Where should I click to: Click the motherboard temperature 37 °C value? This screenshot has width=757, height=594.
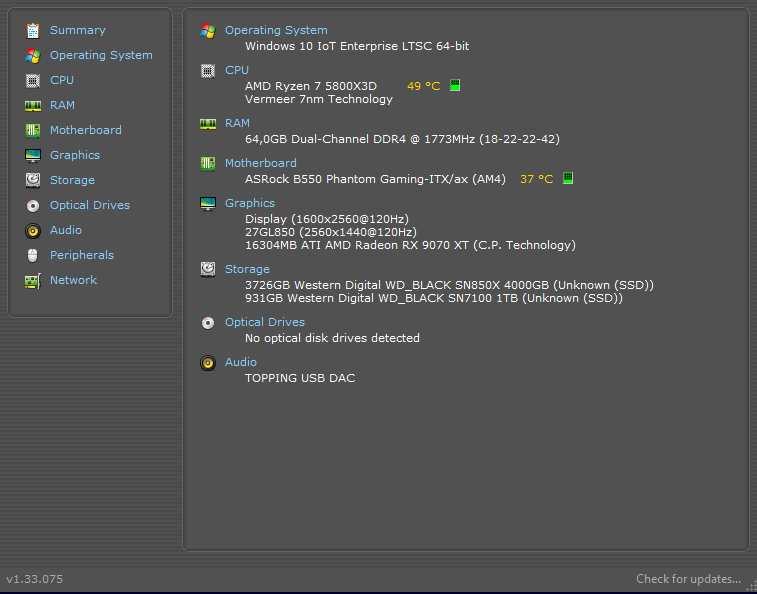536,179
